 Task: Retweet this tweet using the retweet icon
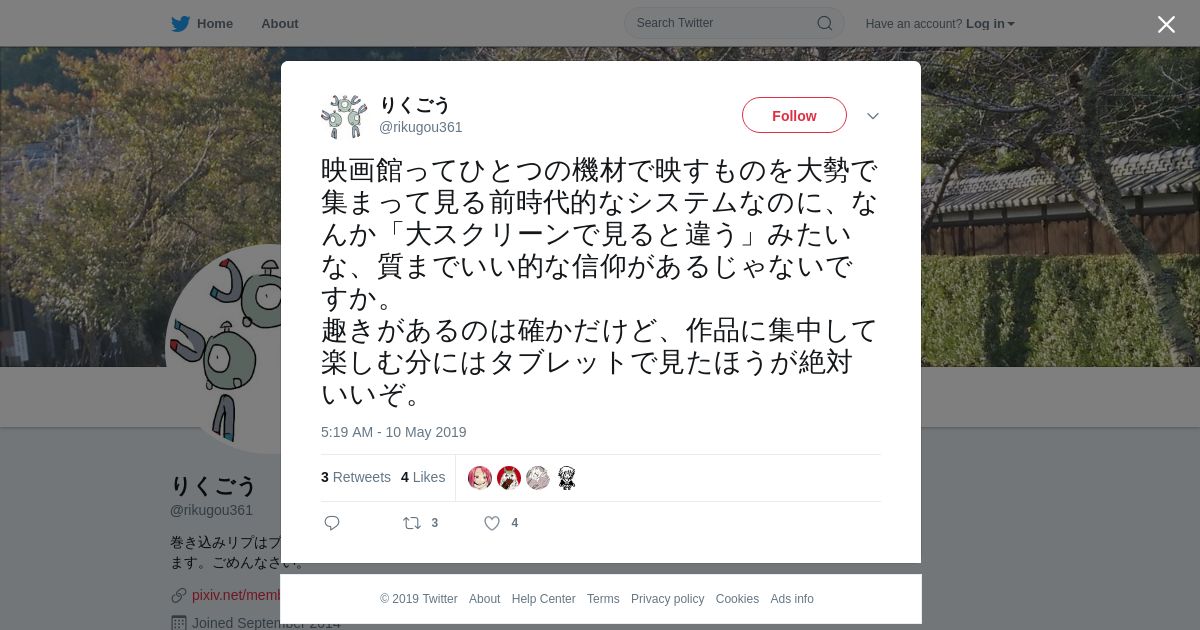pos(412,523)
